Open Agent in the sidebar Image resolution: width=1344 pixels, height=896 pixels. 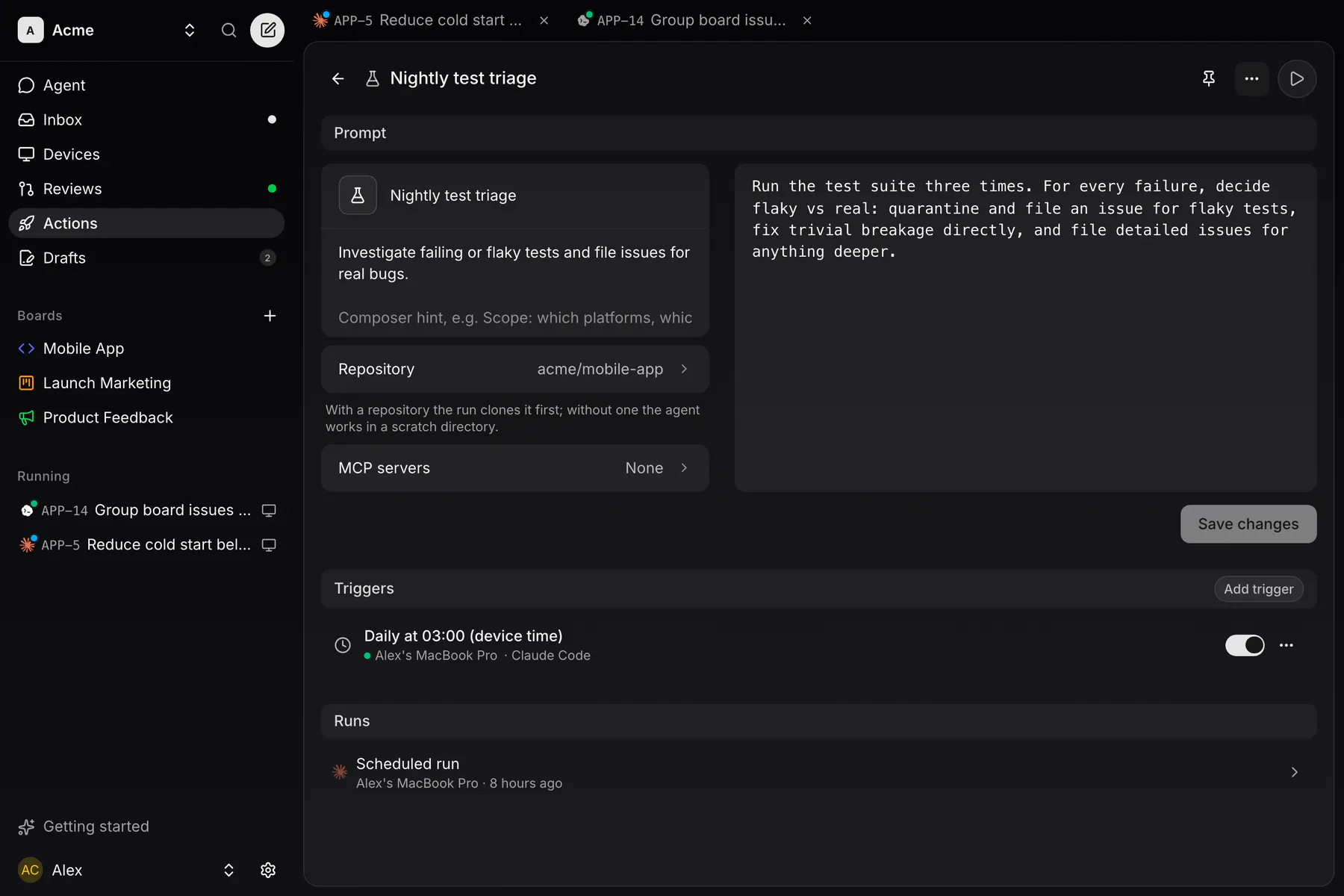click(x=146, y=85)
